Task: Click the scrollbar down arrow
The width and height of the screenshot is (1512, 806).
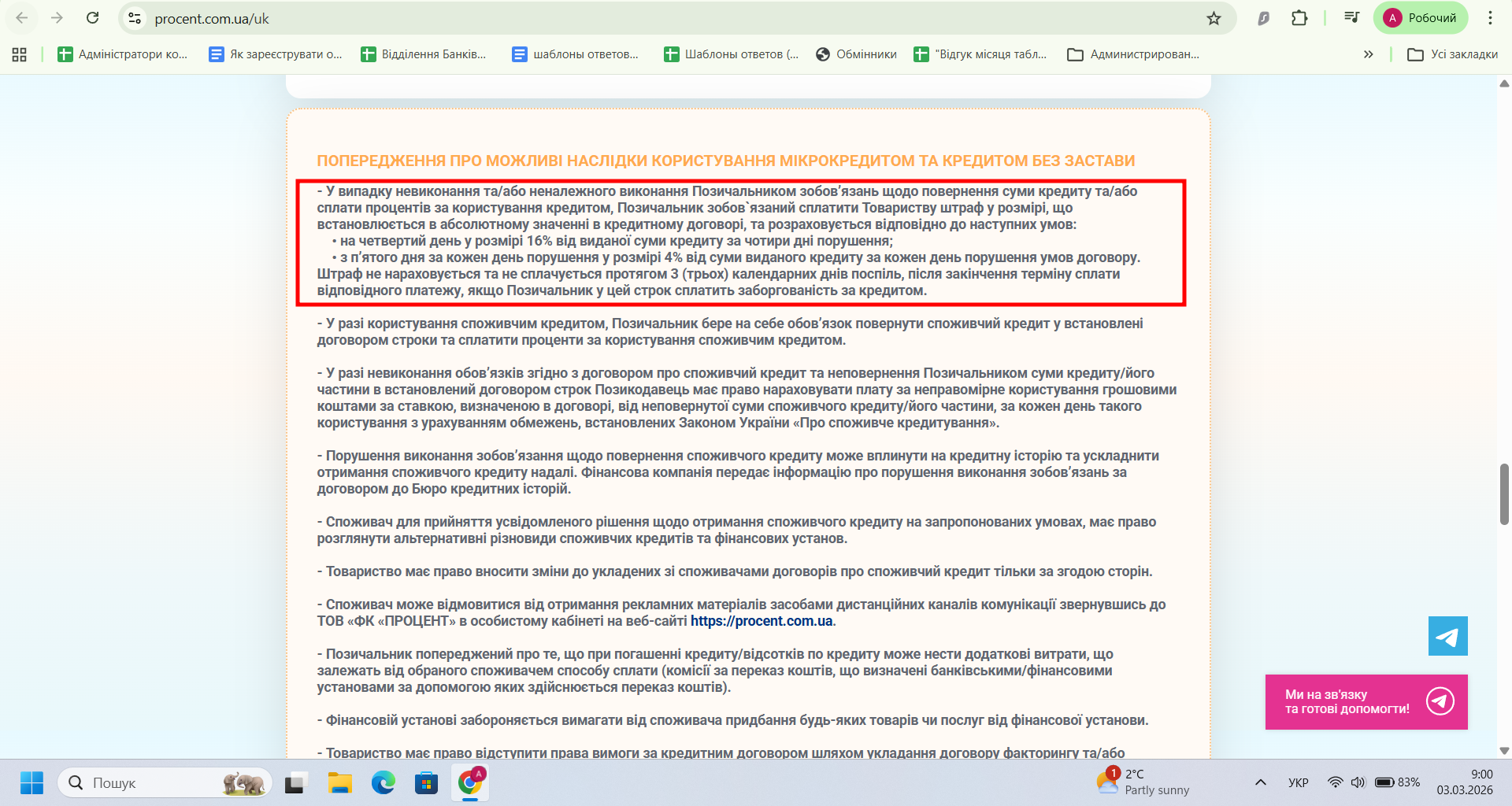Action: (1504, 751)
